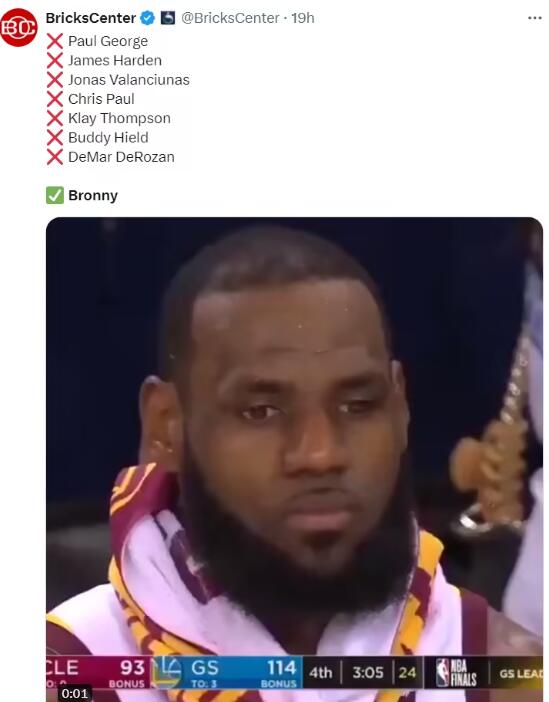Open the tweet via the 19h timestamp
The height and width of the screenshot is (702, 549).
coord(303,18)
